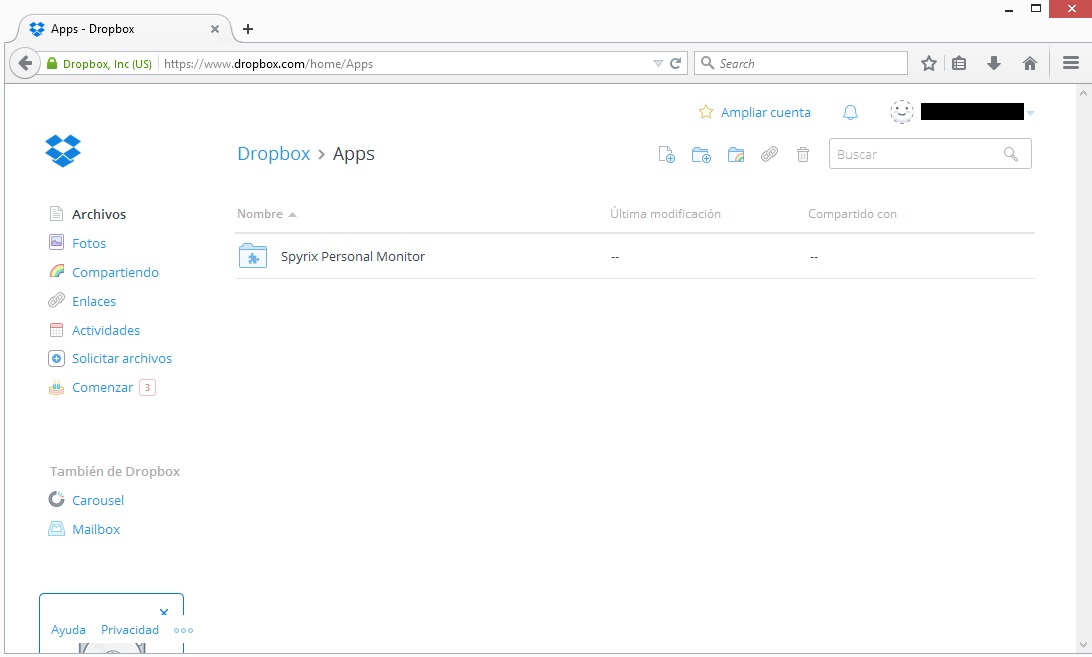1092x657 pixels.
Task: Open the Carousel link
Action: click(98, 500)
